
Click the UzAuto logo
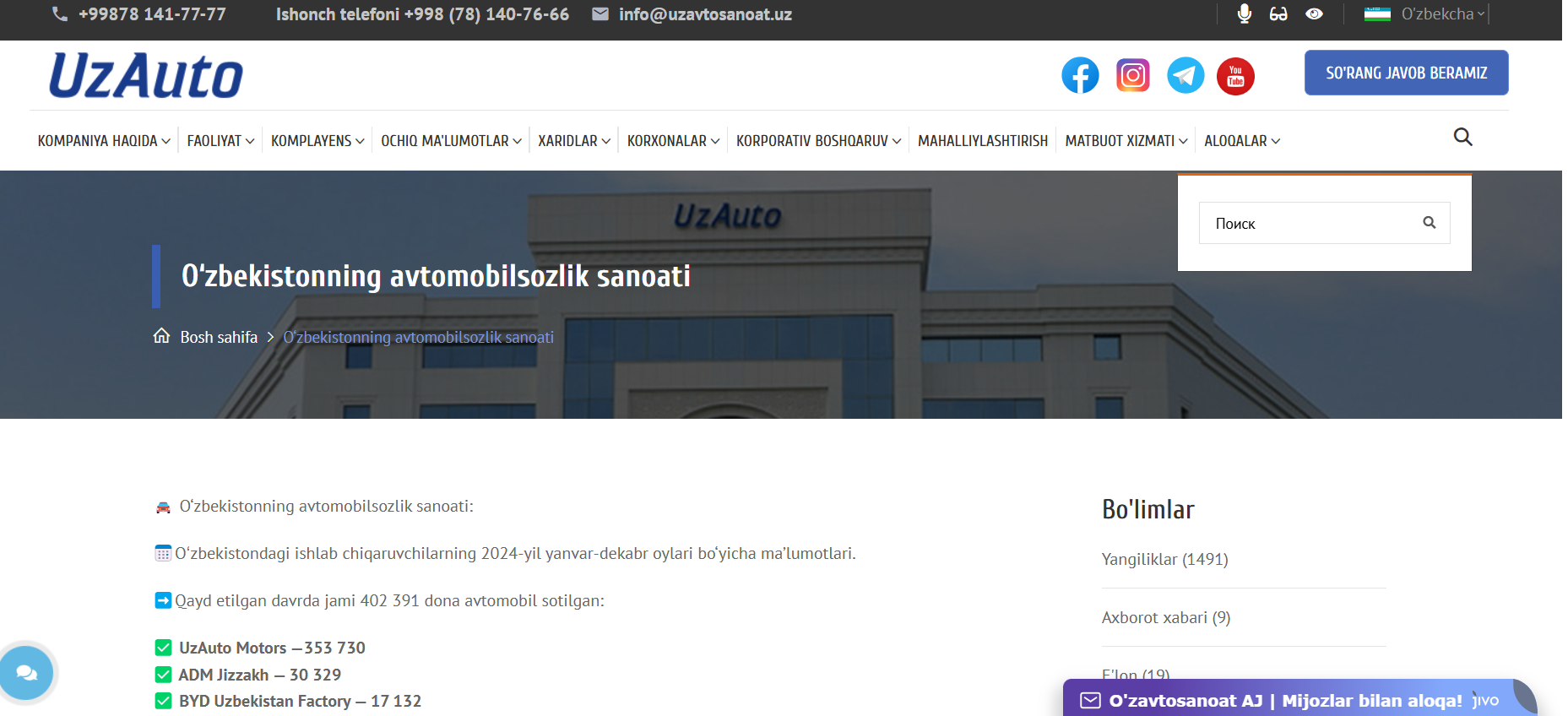tap(146, 75)
